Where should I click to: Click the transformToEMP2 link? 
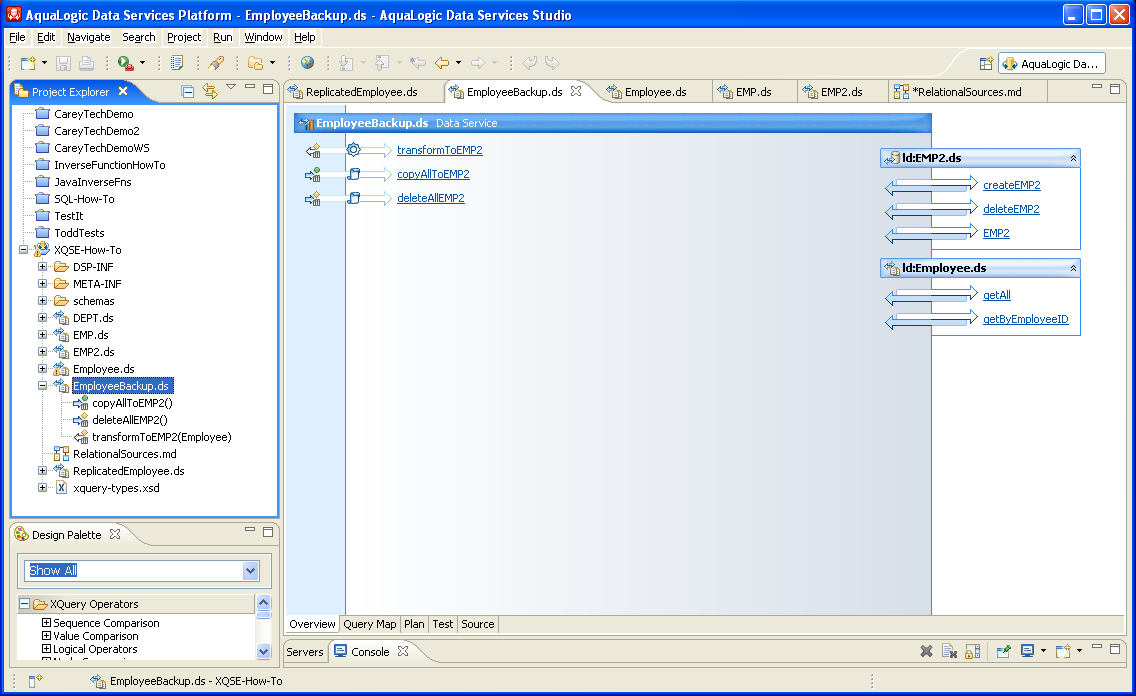(440, 150)
